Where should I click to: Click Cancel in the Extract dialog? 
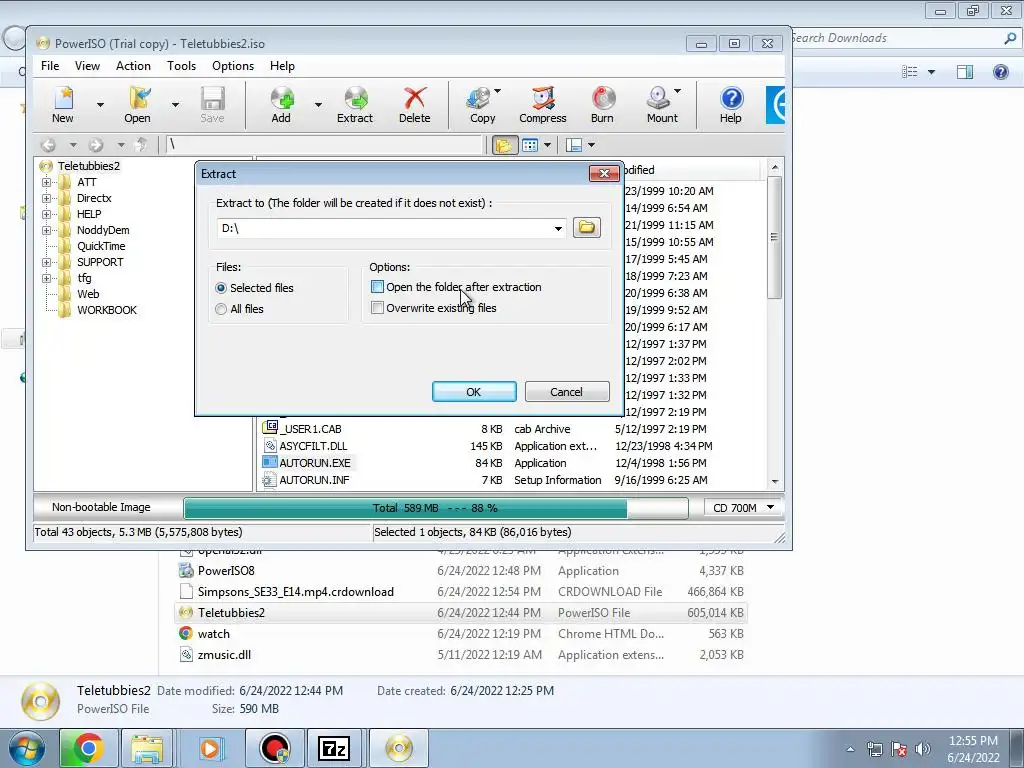tap(566, 392)
